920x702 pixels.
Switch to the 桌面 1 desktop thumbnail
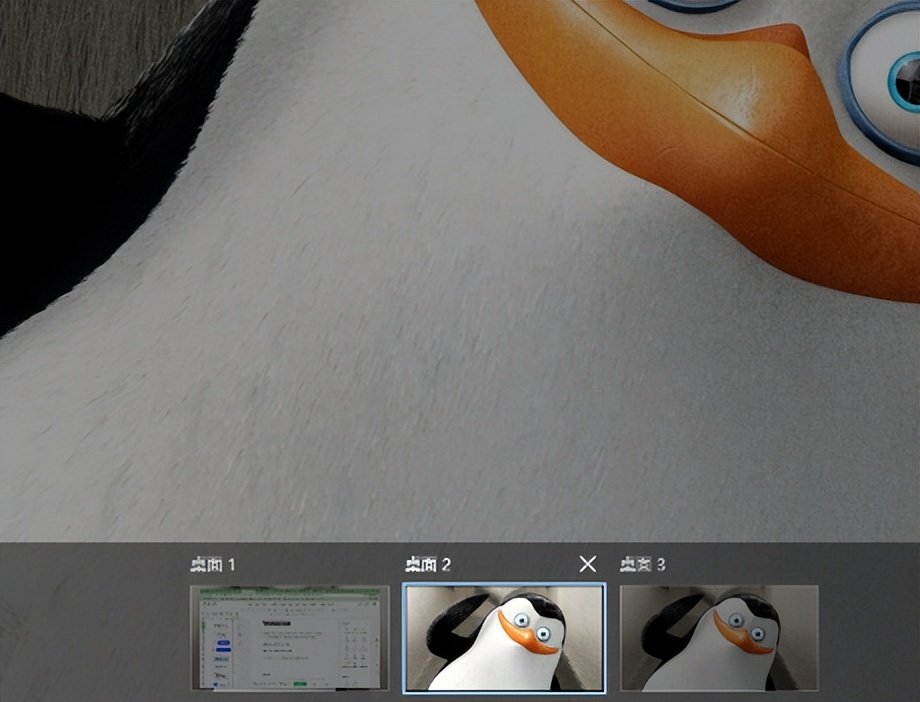coord(289,638)
